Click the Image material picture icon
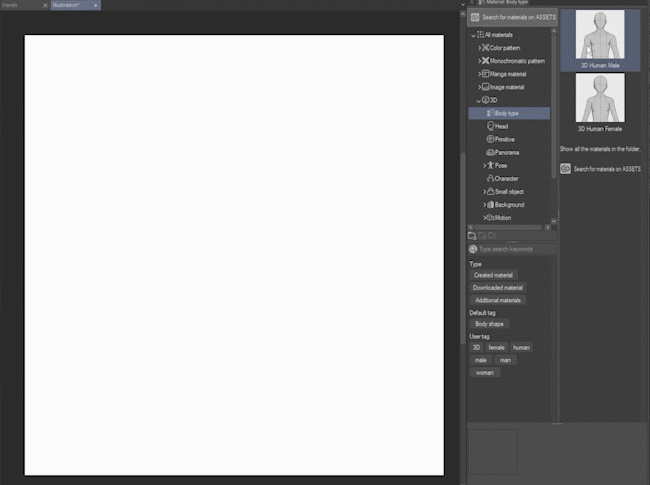The height and width of the screenshot is (485, 650). pos(485,87)
